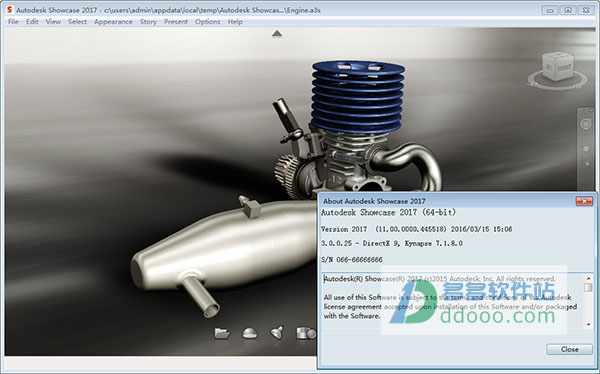Screen dimensions: 600x374
Task: Open the Story menu
Action: tap(148, 22)
